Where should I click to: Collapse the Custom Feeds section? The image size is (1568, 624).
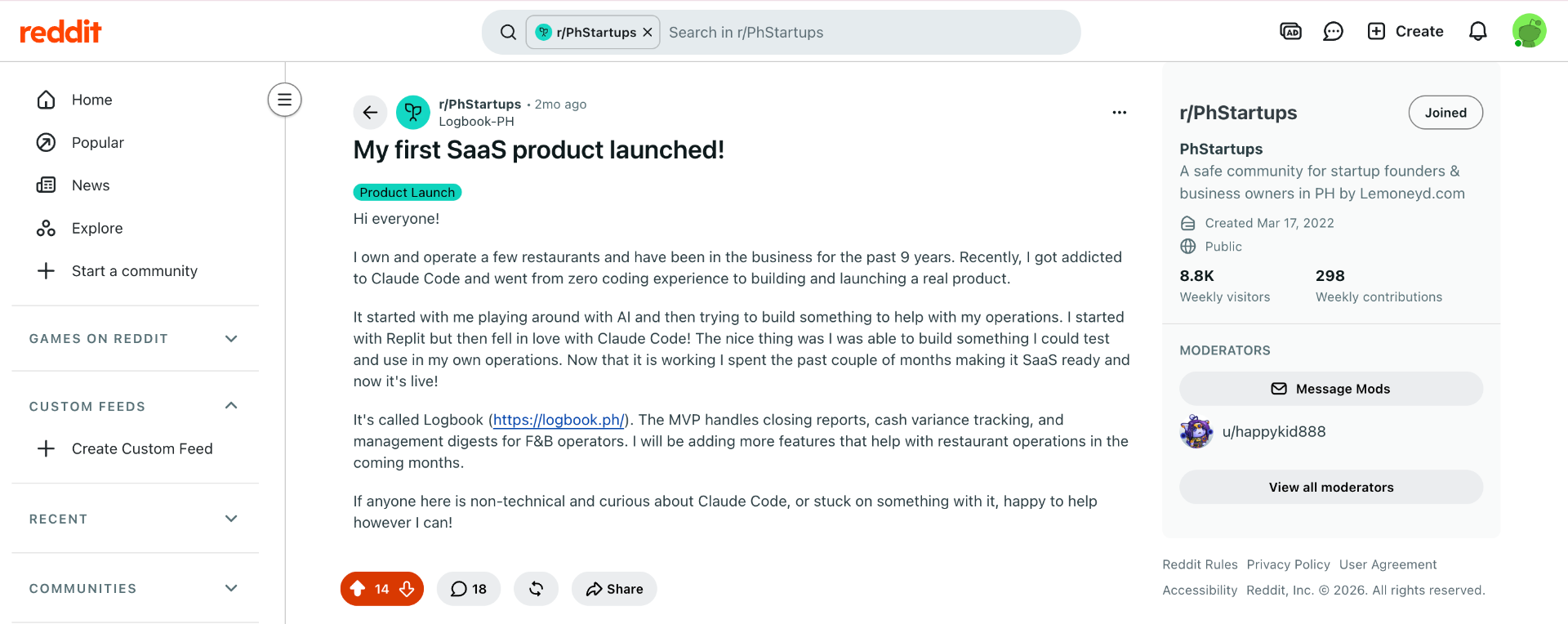pos(136,407)
